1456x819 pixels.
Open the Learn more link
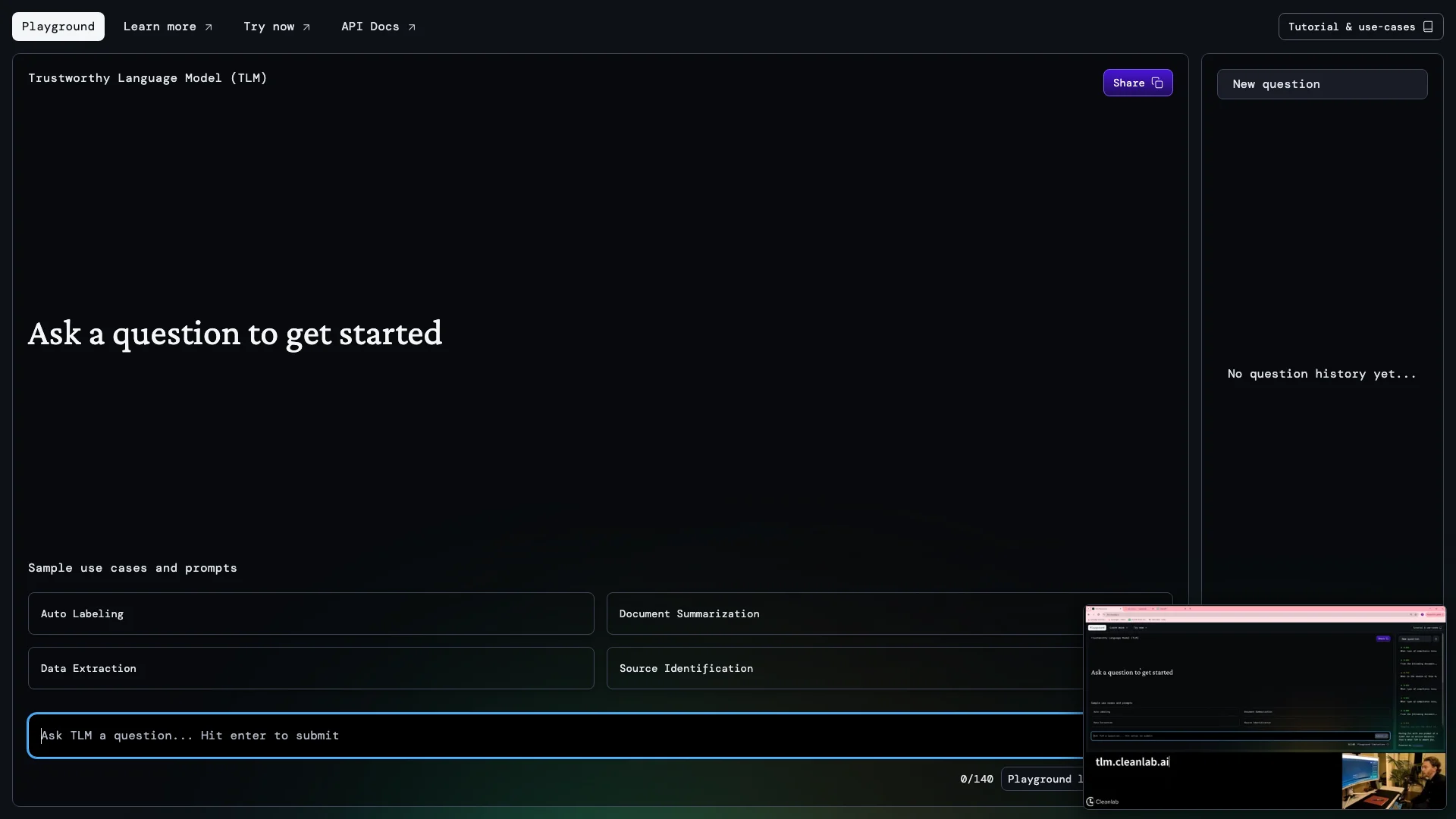[168, 27]
